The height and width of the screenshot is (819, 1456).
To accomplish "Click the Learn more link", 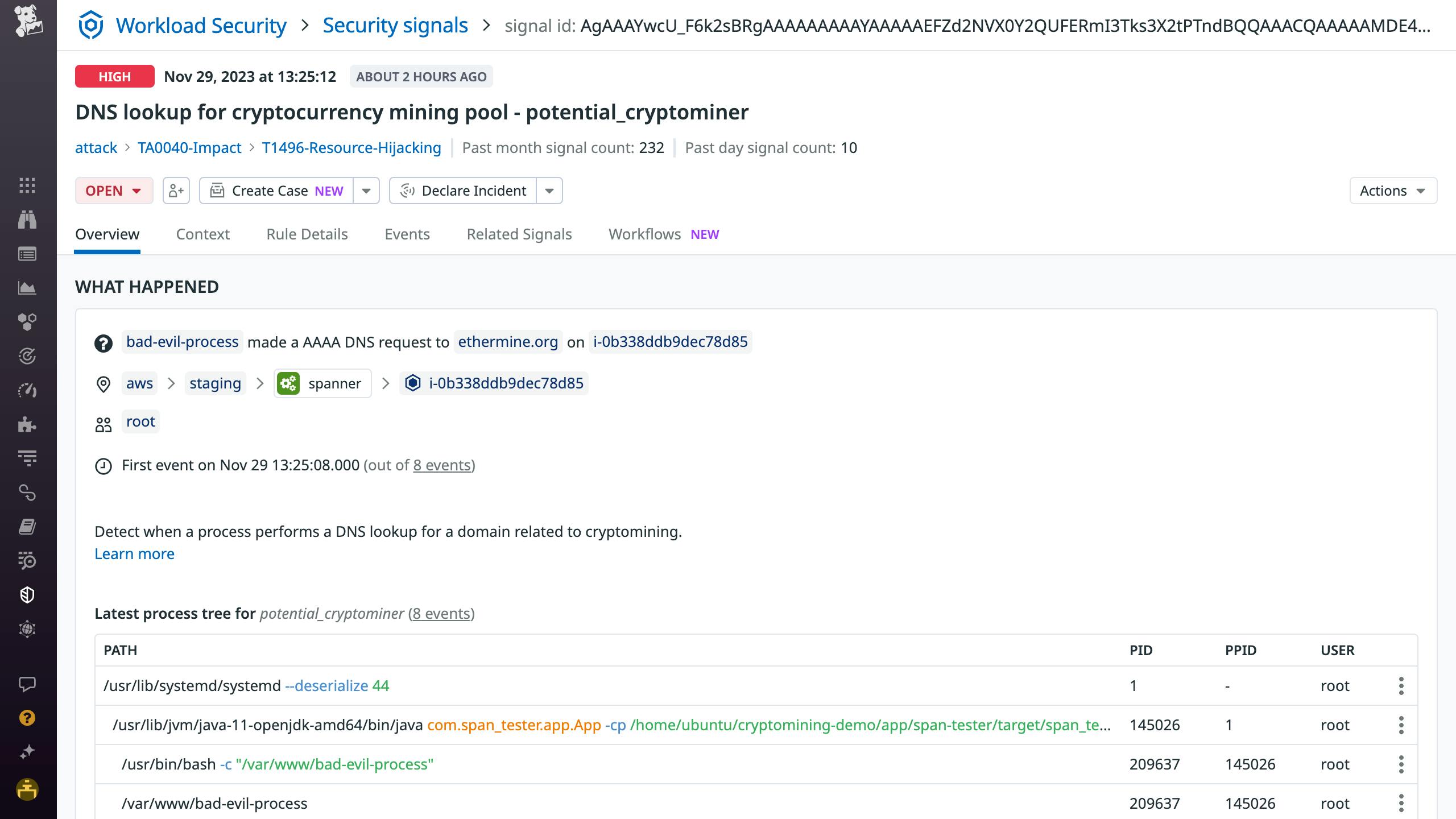I will [134, 553].
